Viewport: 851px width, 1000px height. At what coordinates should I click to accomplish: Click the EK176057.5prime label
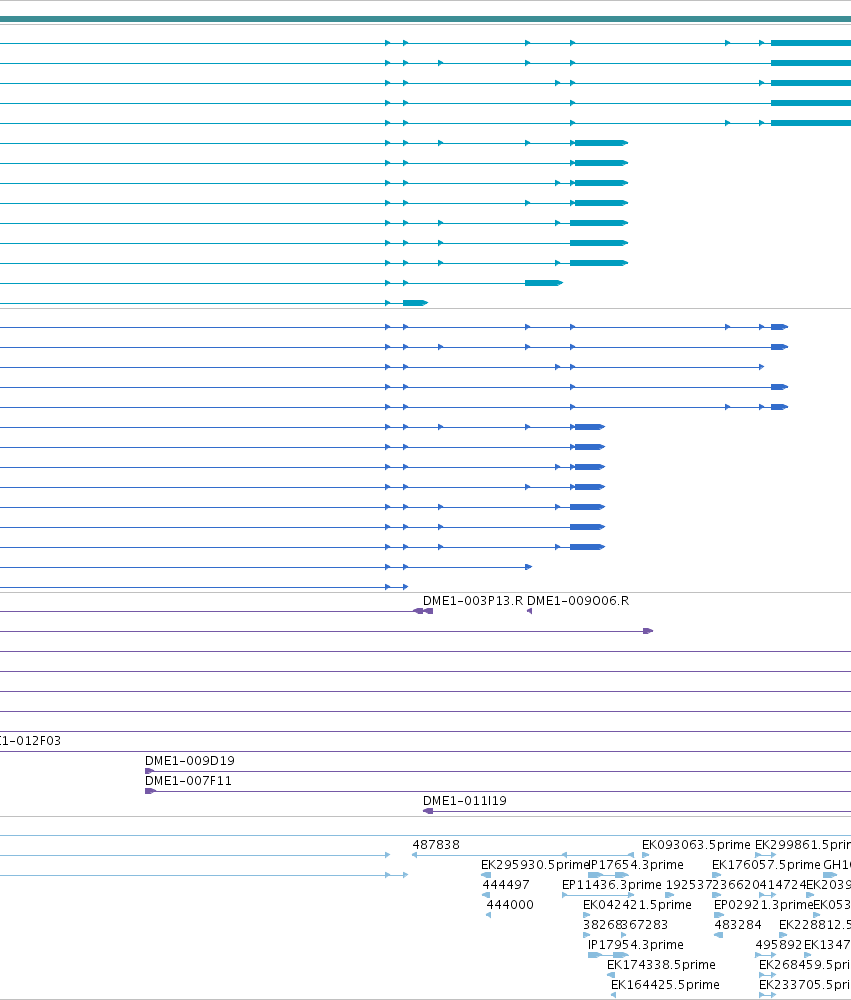tap(766, 865)
